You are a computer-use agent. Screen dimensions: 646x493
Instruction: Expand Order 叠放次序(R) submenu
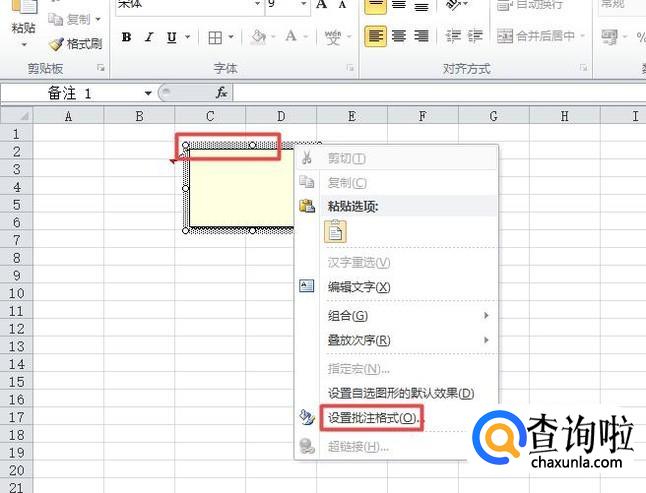pyautogui.click(x=396, y=340)
